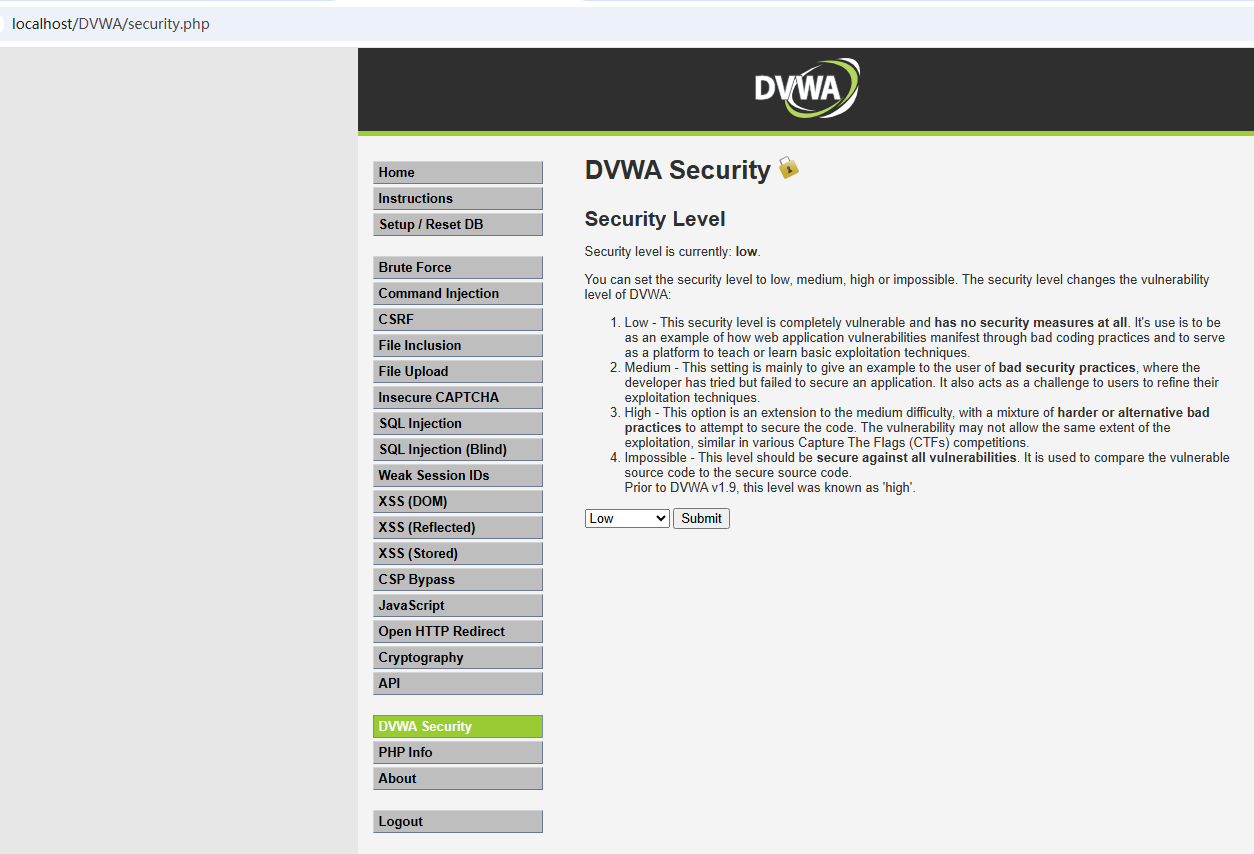Open the Open HTTP Redirect module
The height and width of the screenshot is (854, 1254).
458,631
